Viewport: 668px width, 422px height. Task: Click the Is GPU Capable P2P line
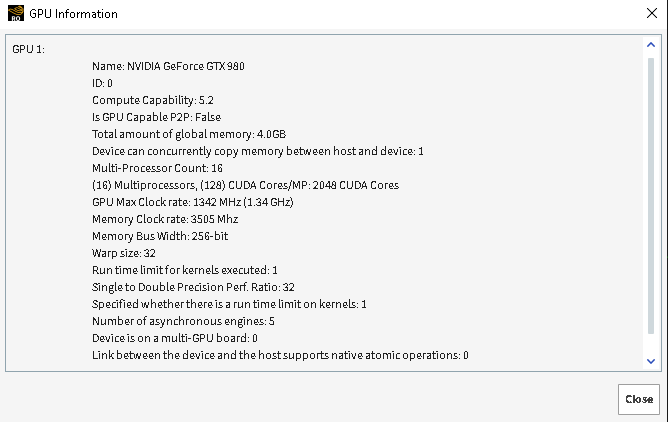pyautogui.click(x=156, y=117)
